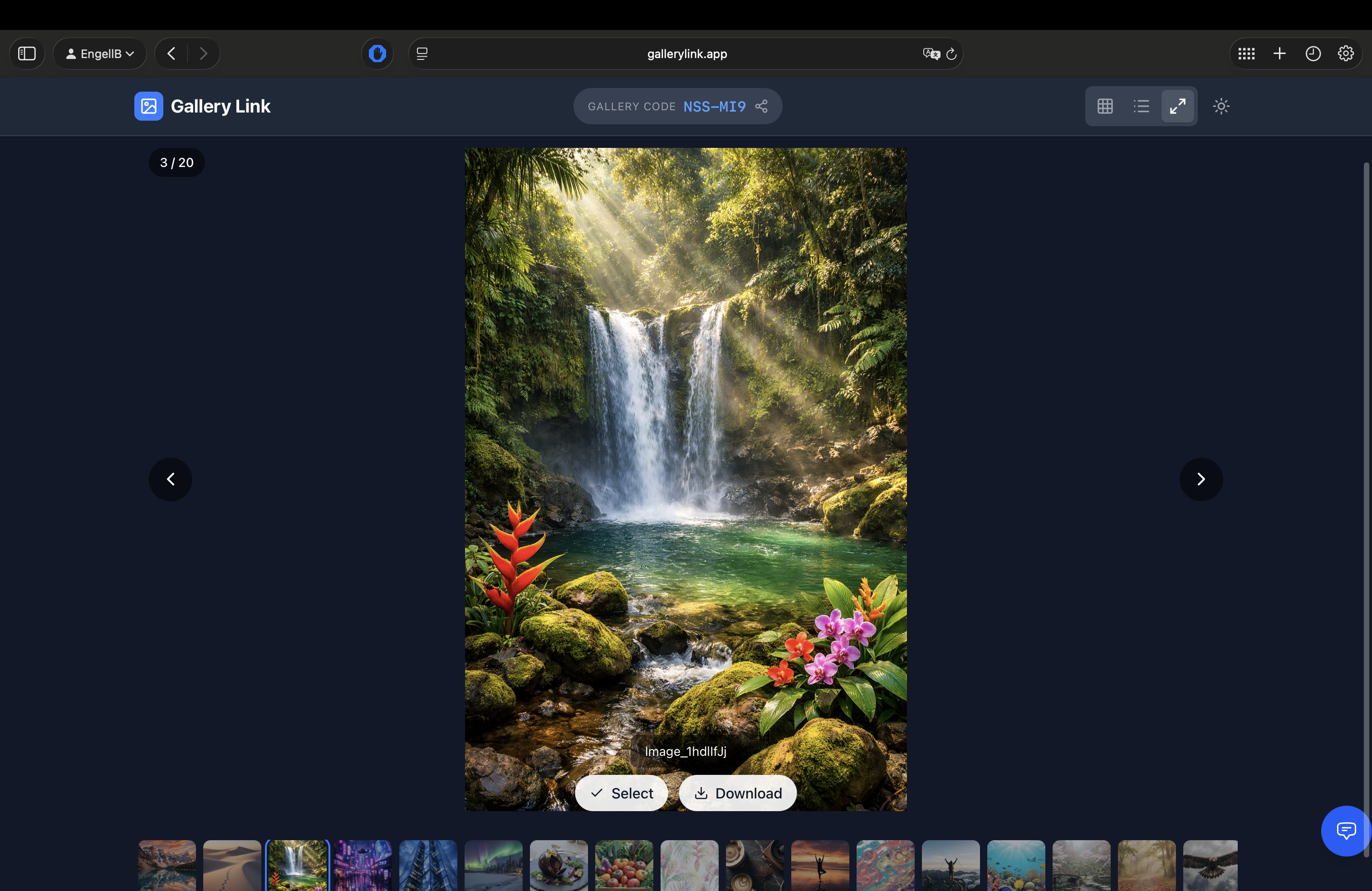Switch to grid view layout
Image resolution: width=1372 pixels, height=891 pixels.
coord(1104,106)
